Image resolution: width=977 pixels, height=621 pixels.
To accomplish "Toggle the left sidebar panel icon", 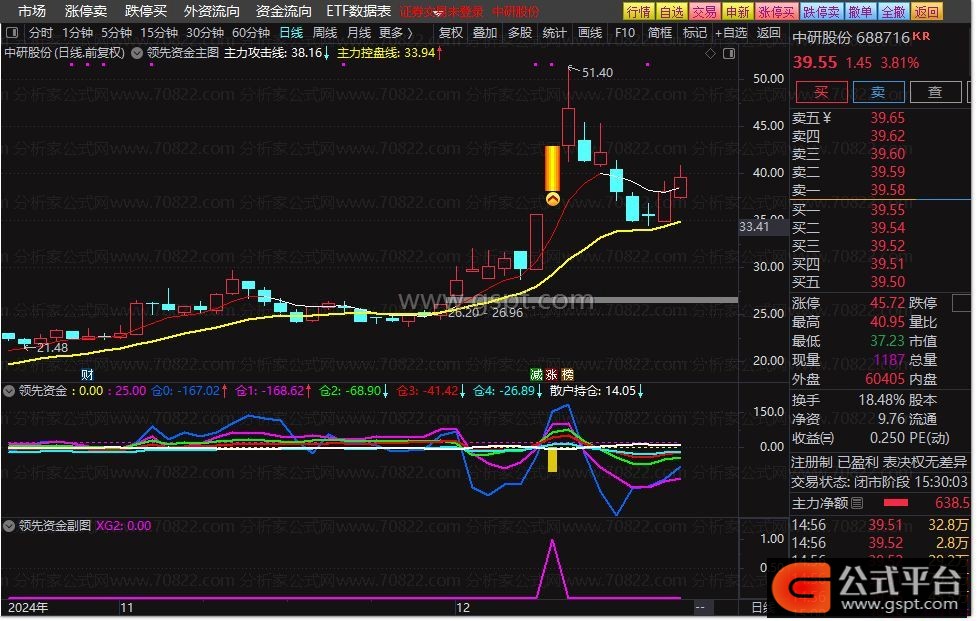I will pyautogui.click(x=12, y=32).
